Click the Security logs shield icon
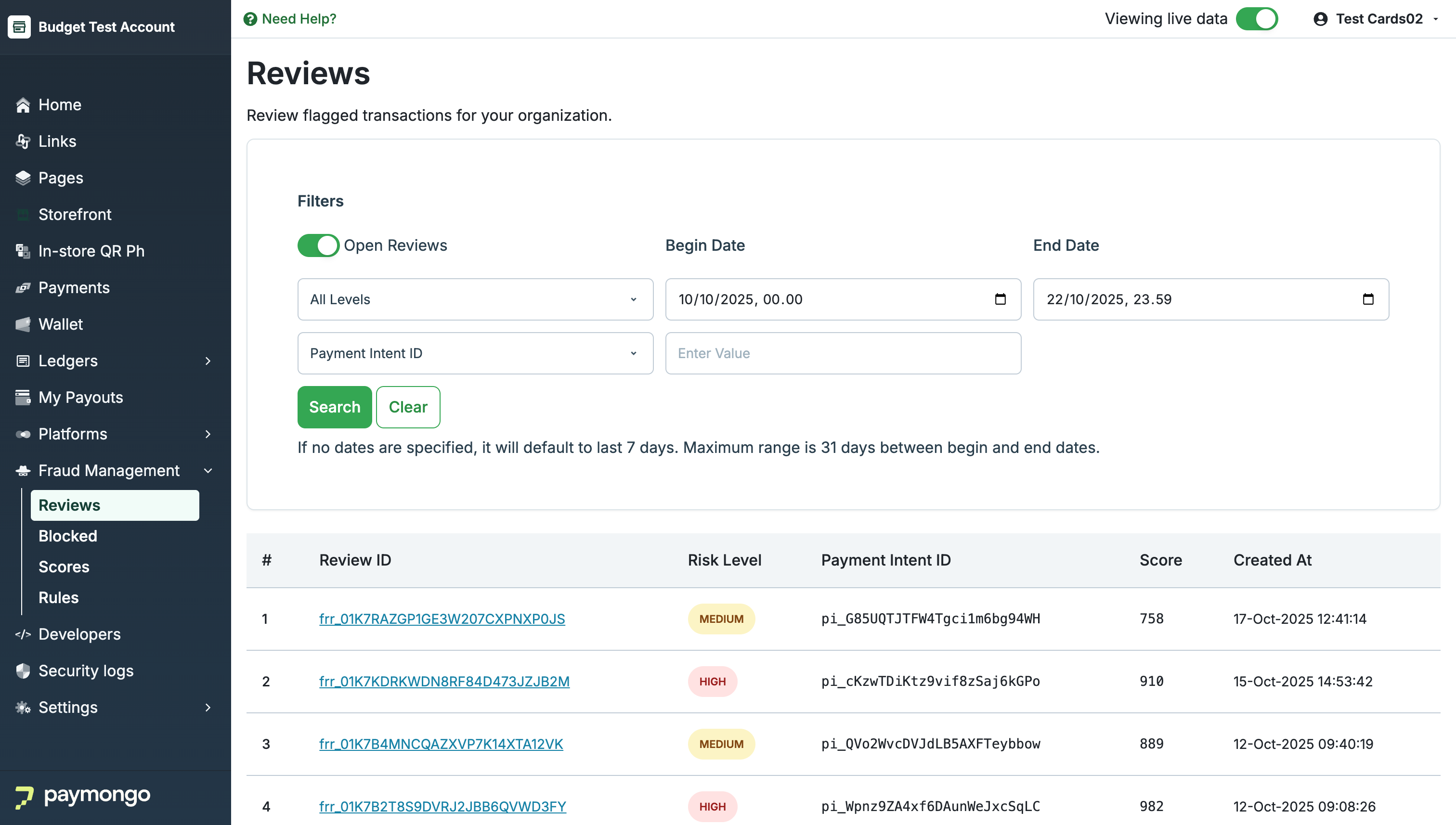1456x825 pixels. tap(23, 671)
